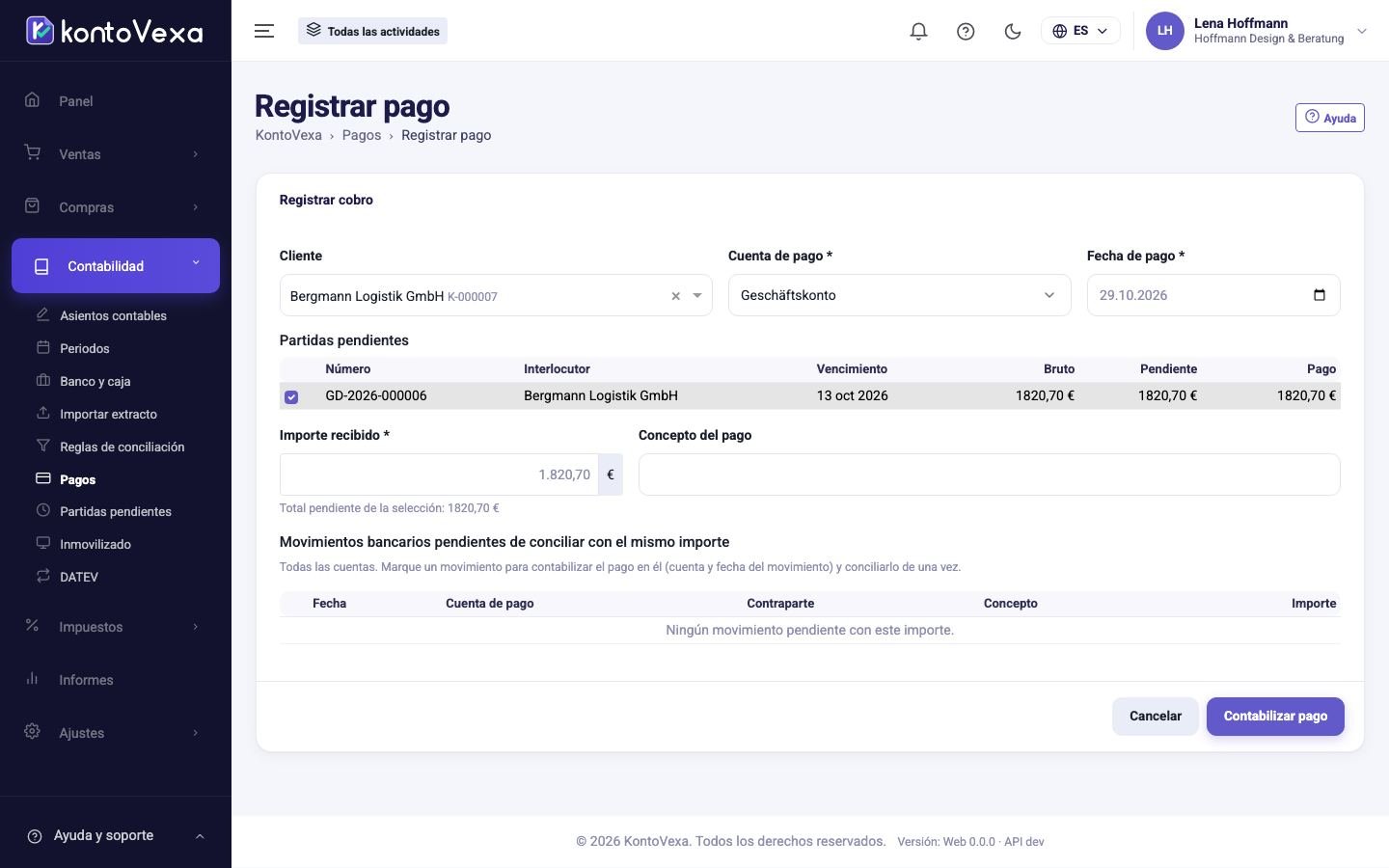Open the help question-mark icon in top bar
Screen dimensions: 1389x868
click(x=966, y=31)
